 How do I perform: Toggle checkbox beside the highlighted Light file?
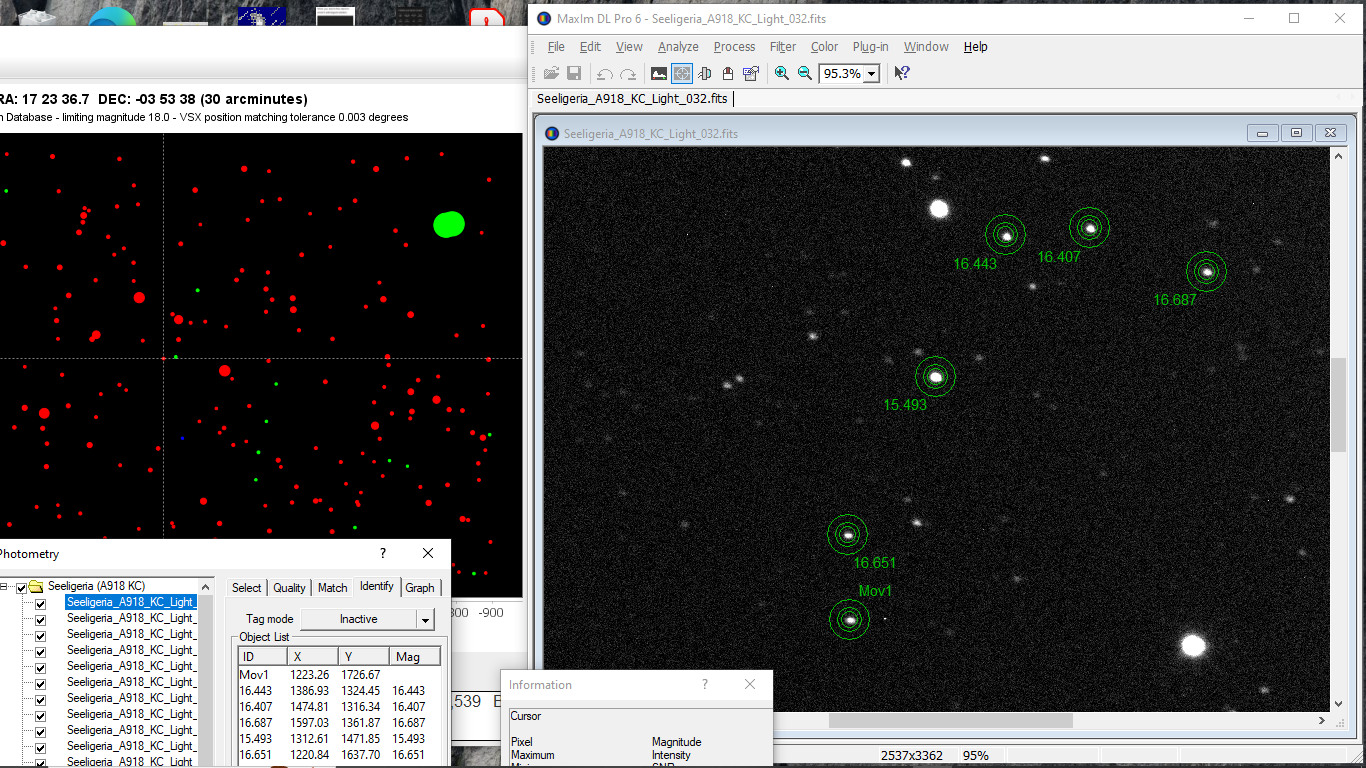coord(41,603)
